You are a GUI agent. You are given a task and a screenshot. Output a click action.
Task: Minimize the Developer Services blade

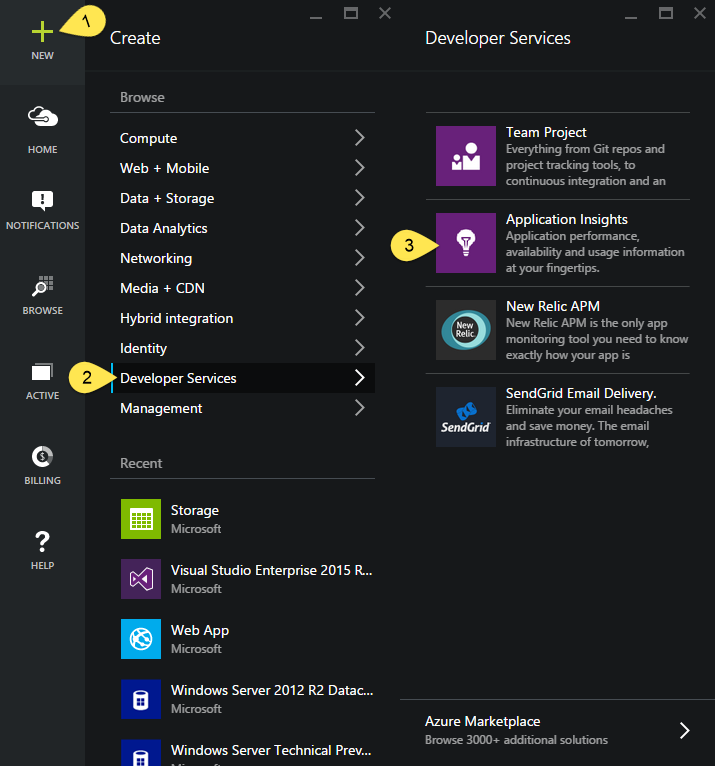coord(631,18)
